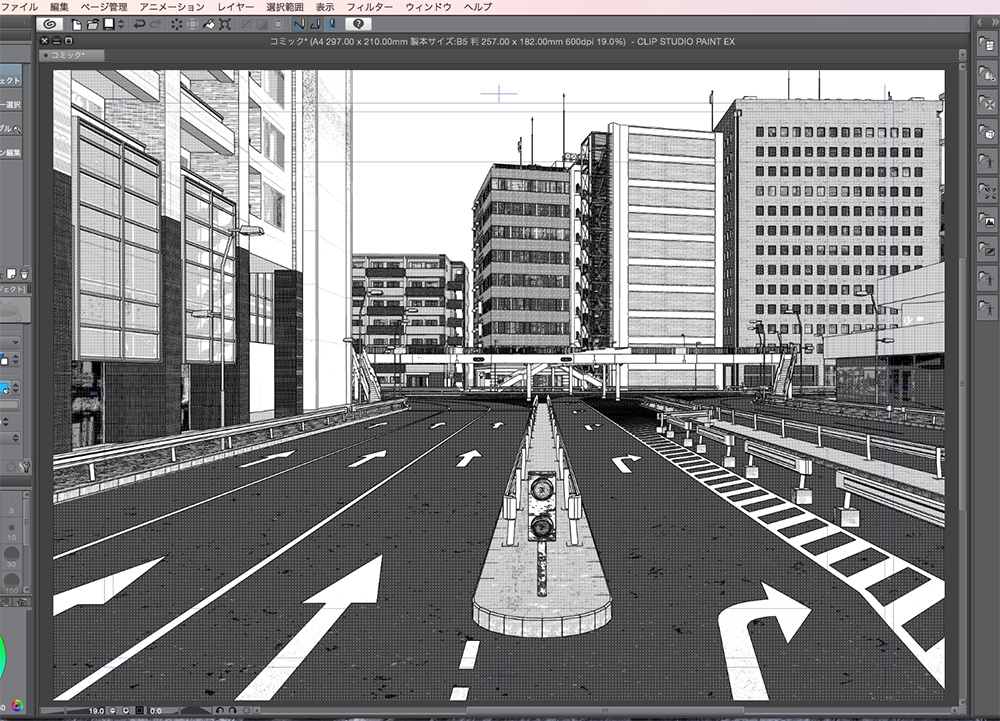Enable the snap to ruler toggle
Viewport: 1000px width, 721px height.
300,24
